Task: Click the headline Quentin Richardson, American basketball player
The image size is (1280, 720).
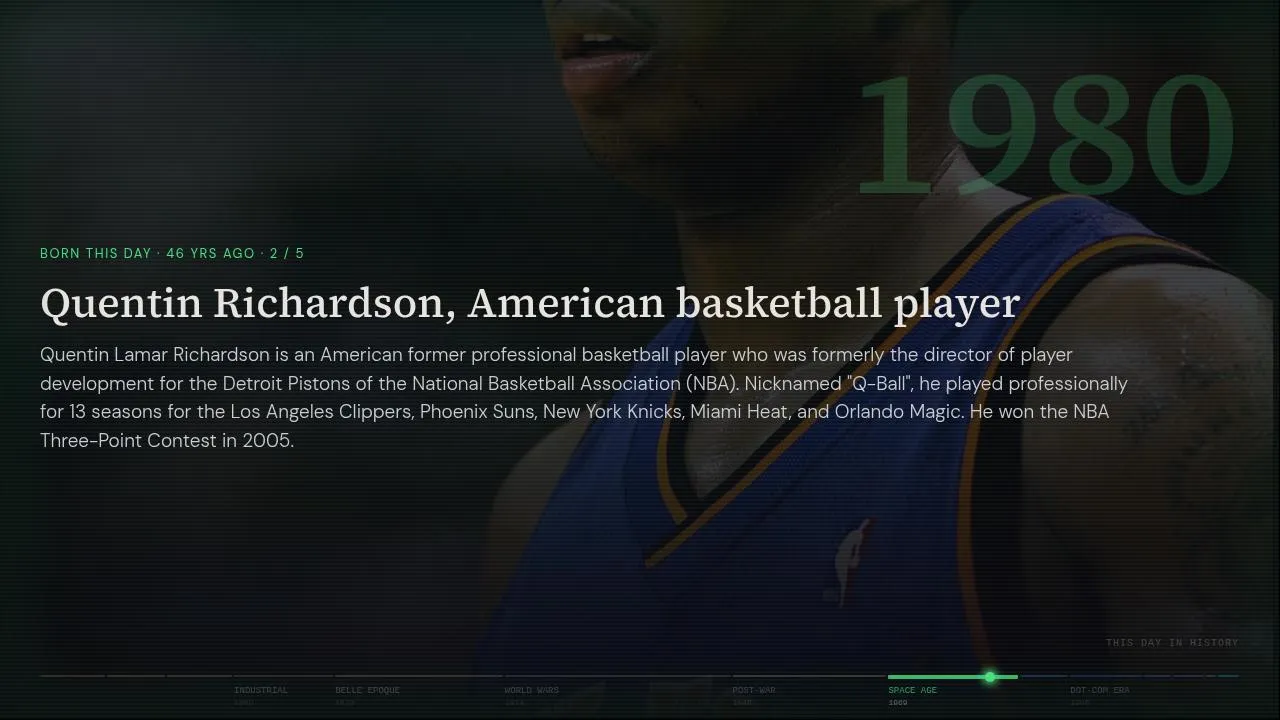Action: pos(530,303)
